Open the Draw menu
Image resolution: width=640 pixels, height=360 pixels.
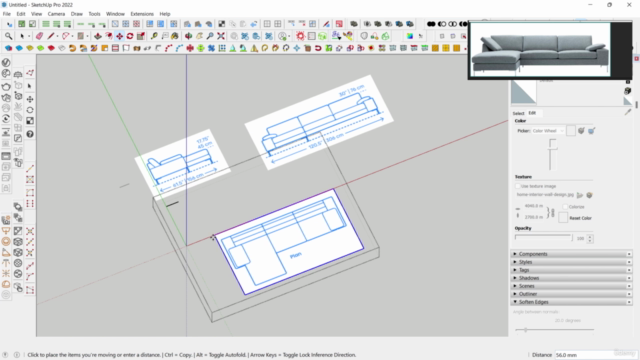pyautogui.click(x=76, y=14)
